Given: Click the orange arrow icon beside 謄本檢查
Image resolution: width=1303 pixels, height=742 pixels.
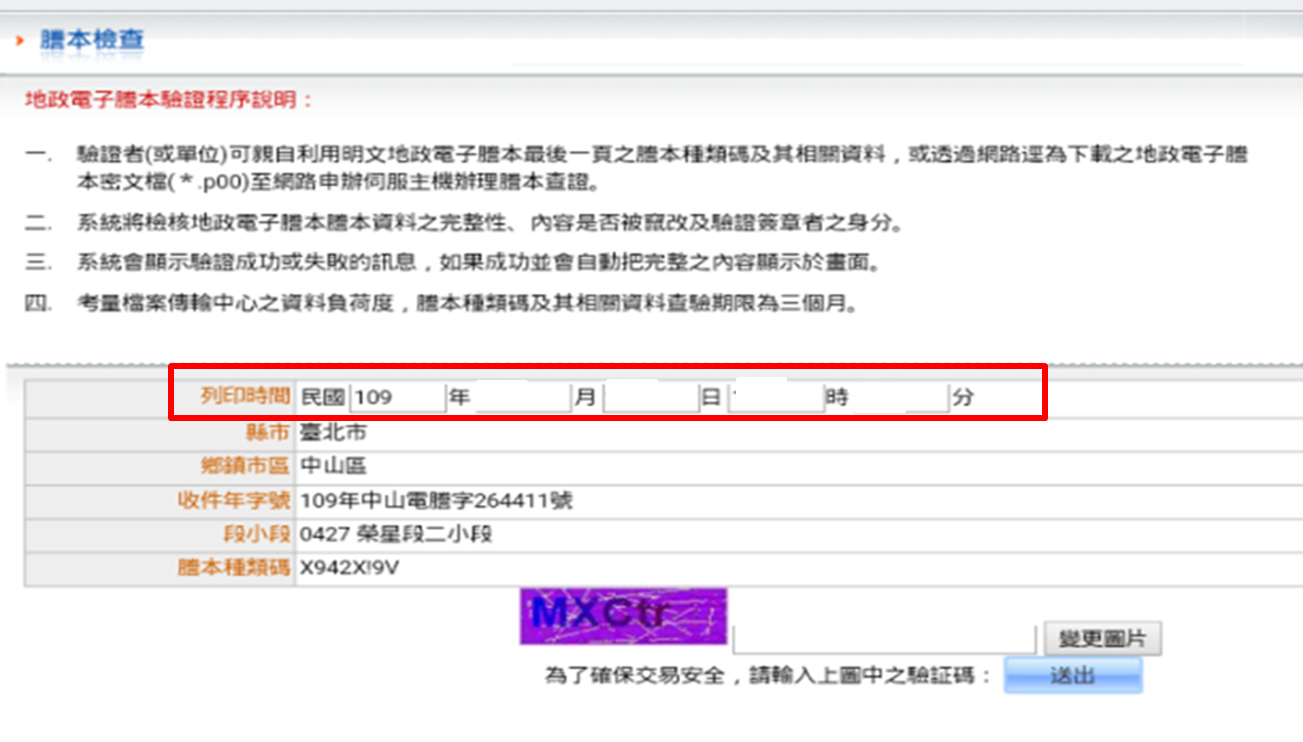Looking at the screenshot, I should (x=20, y=41).
